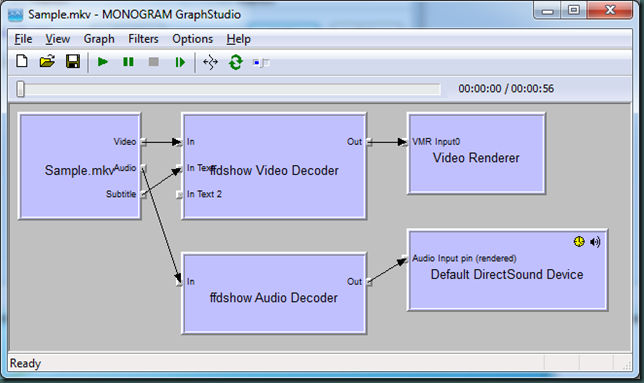Image resolution: width=644 pixels, height=383 pixels.
Task: Click the In pin of ffdshow Video Decoder
Action: coord(179,142)
